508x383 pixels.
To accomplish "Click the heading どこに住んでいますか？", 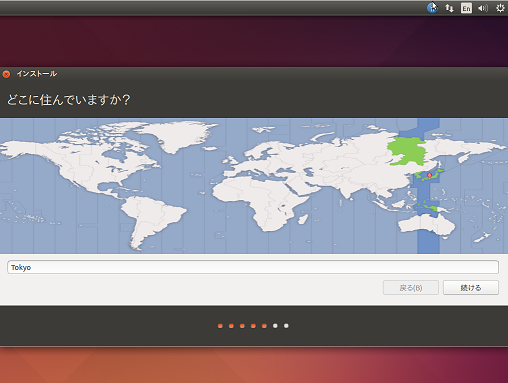I will point(68,100).
